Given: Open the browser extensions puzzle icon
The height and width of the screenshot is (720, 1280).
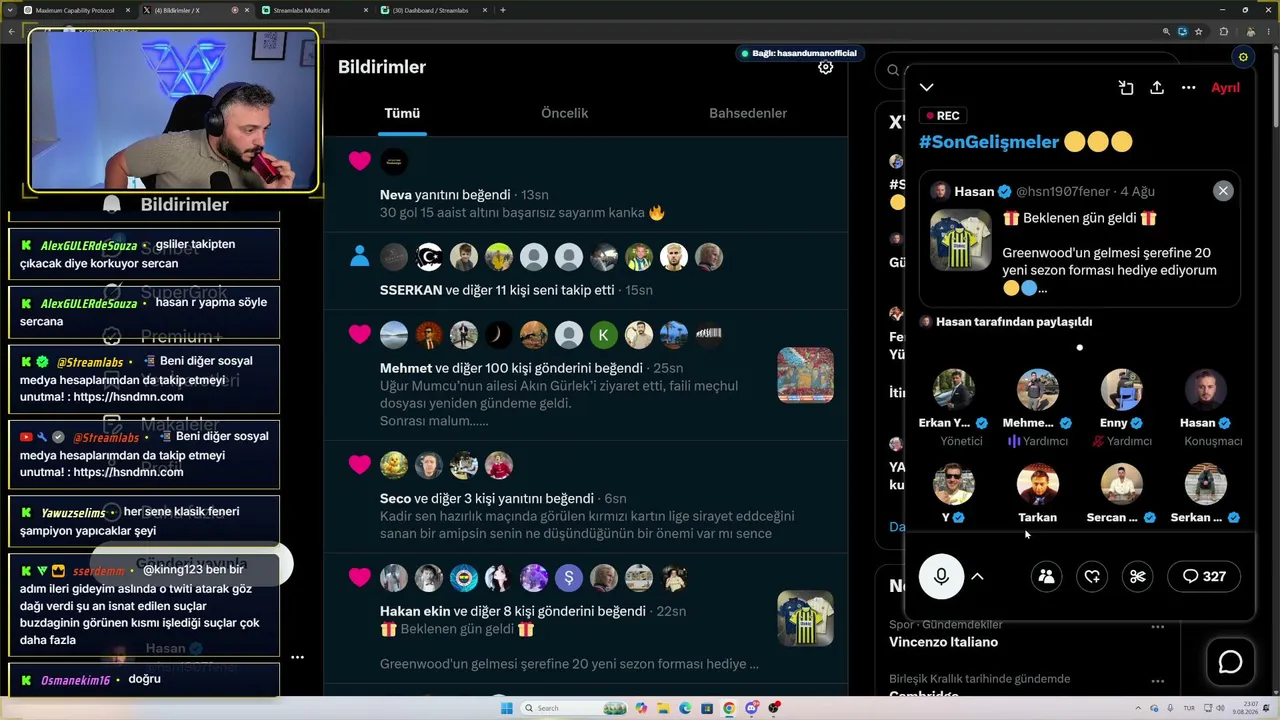Looking at the screenshot, I should tap(1223, 31).
